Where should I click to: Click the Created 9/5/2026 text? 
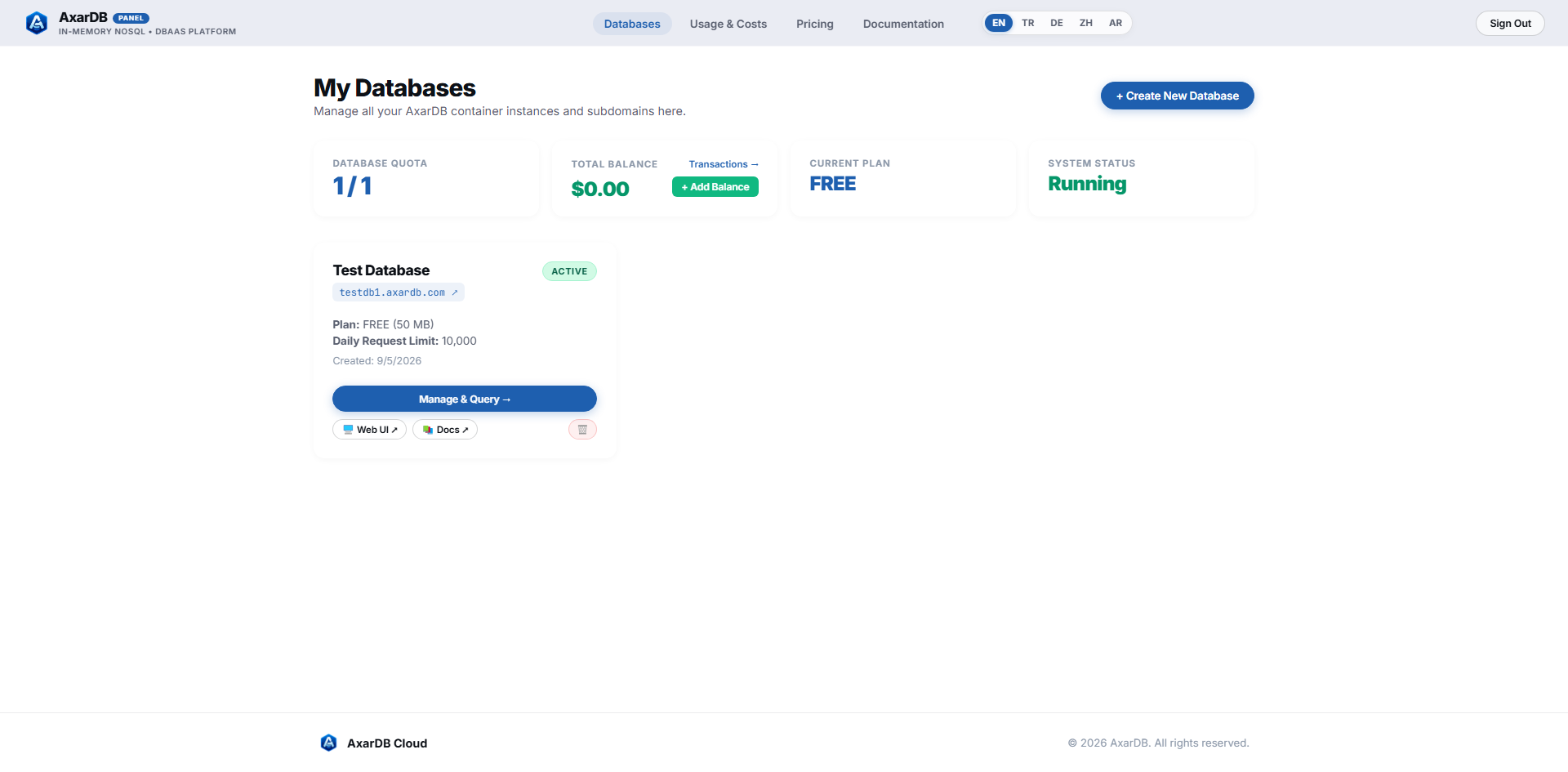[x=377, y=361]
